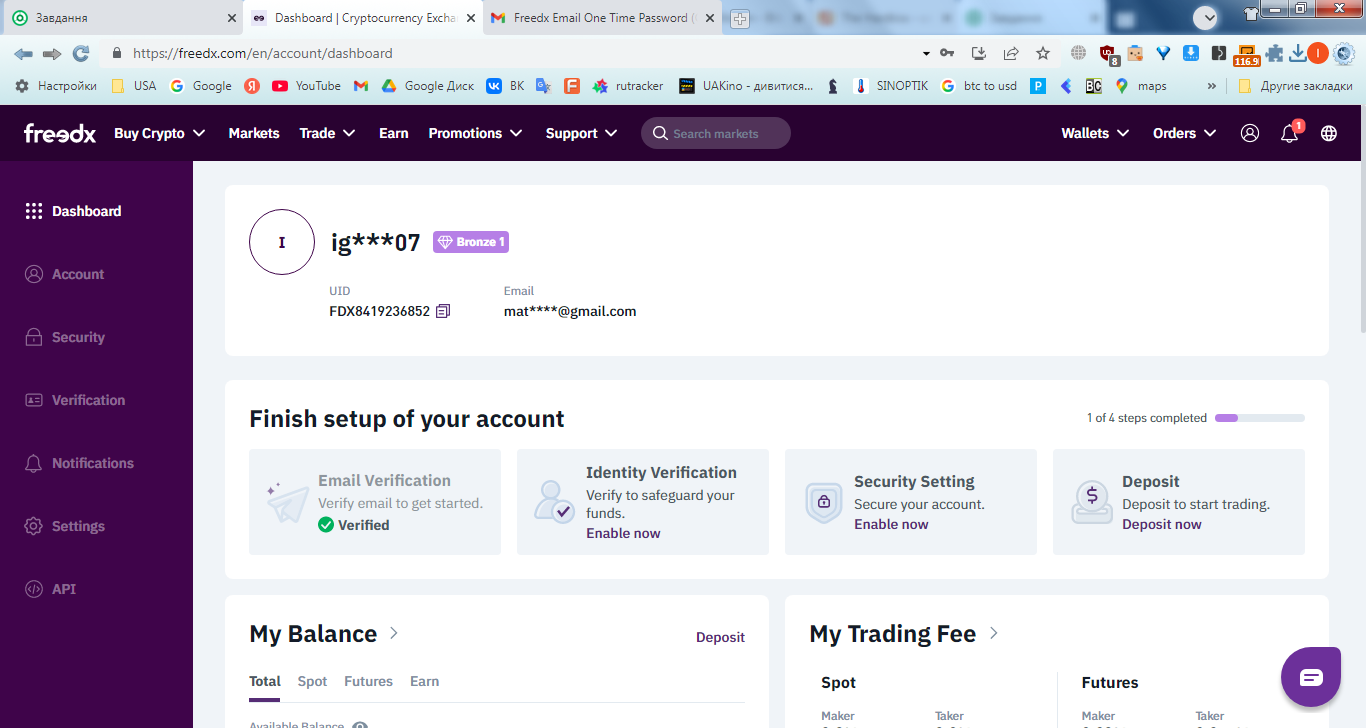Click the Deposit now link
Image resolution: width=1366 pixels, height=728 pixels.
pyautogui.click(x=1162, y=524)
